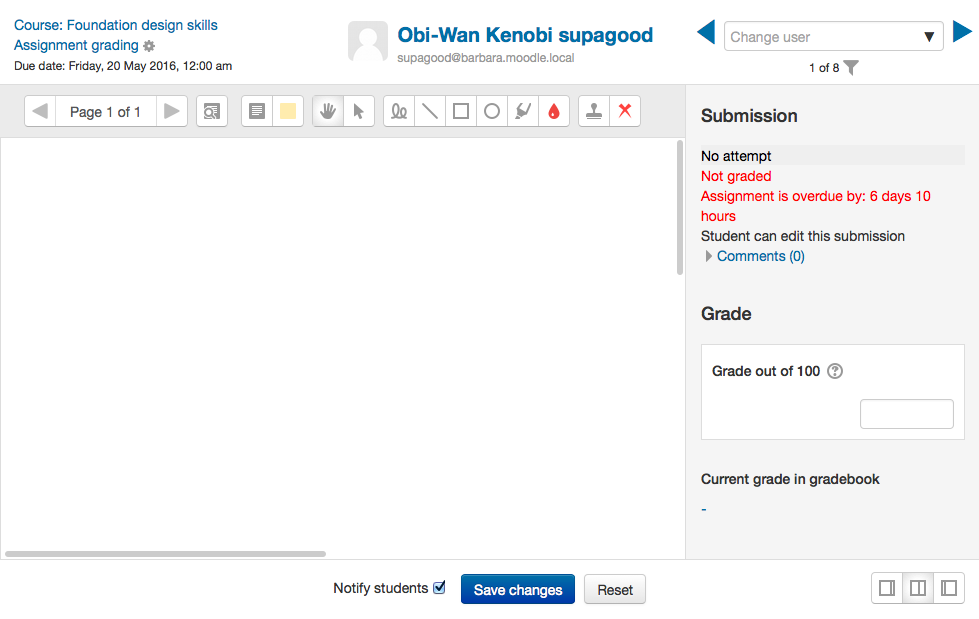This screenshot has width=979, height=619.
Task: Open the user filter funnel icon
Action: click(851, 67)
